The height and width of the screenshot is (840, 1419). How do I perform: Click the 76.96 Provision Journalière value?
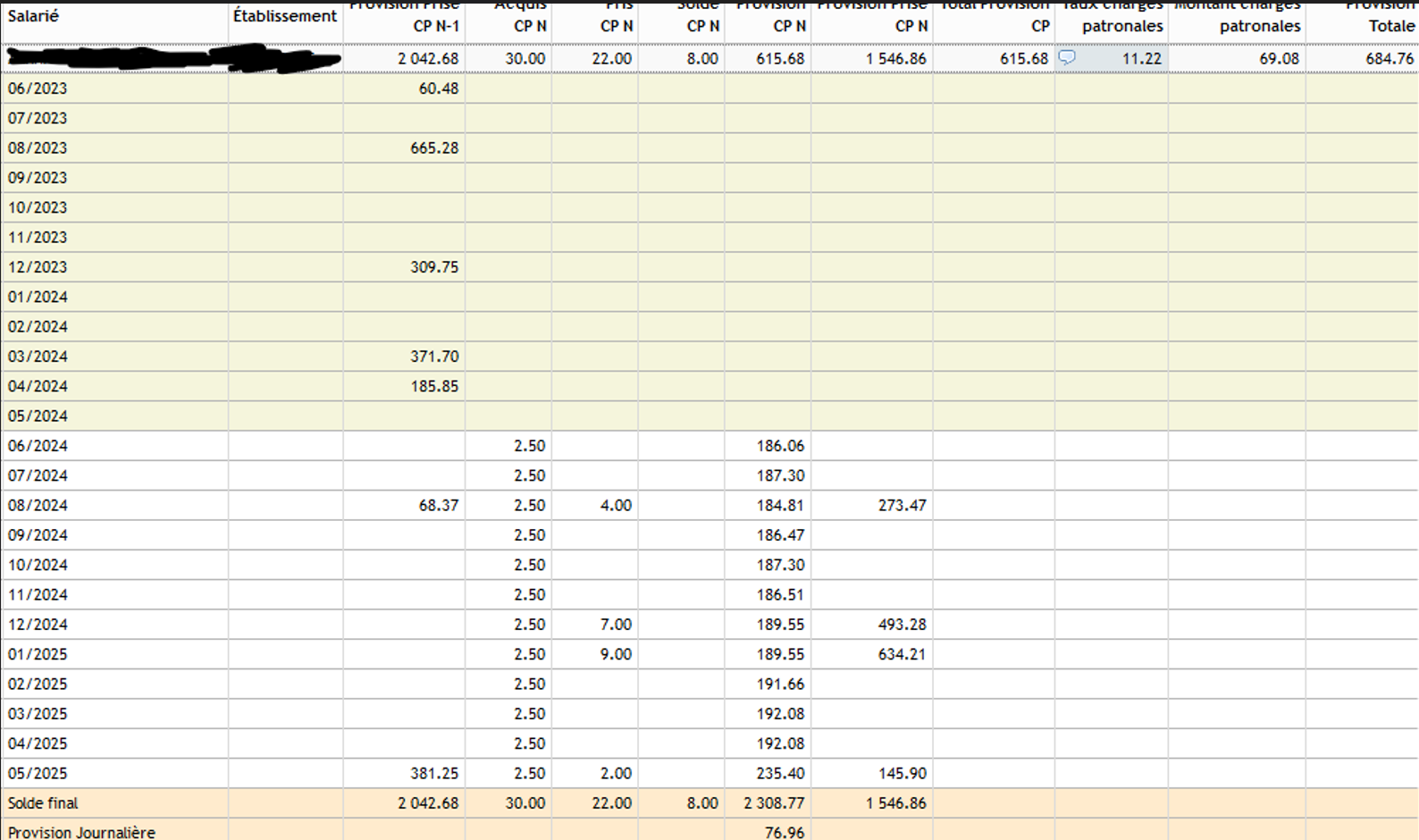pyautogui.click(x=785, y=832)
